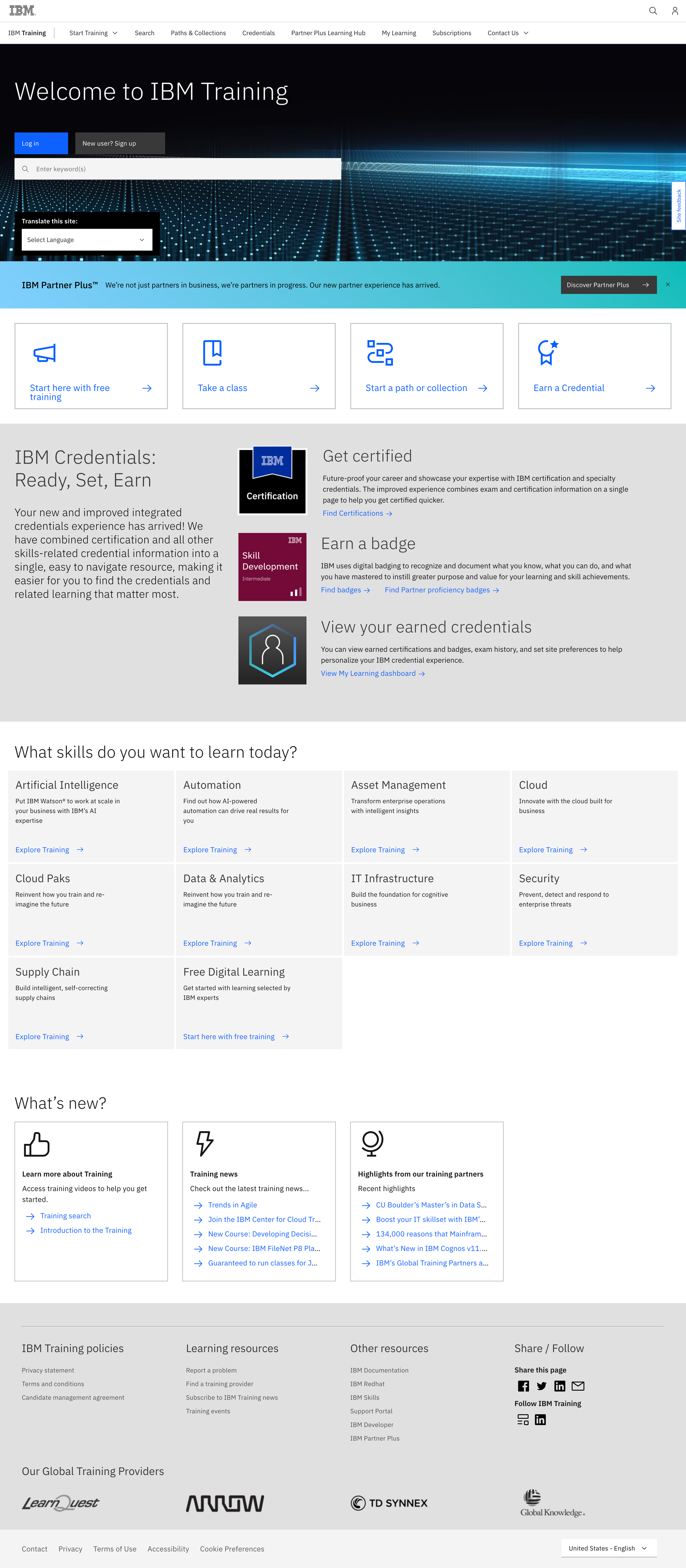Viewport: 686px width, 1568px height.
Task: Open the Arrow provider logo
Action: click(x=225, y=1504)
